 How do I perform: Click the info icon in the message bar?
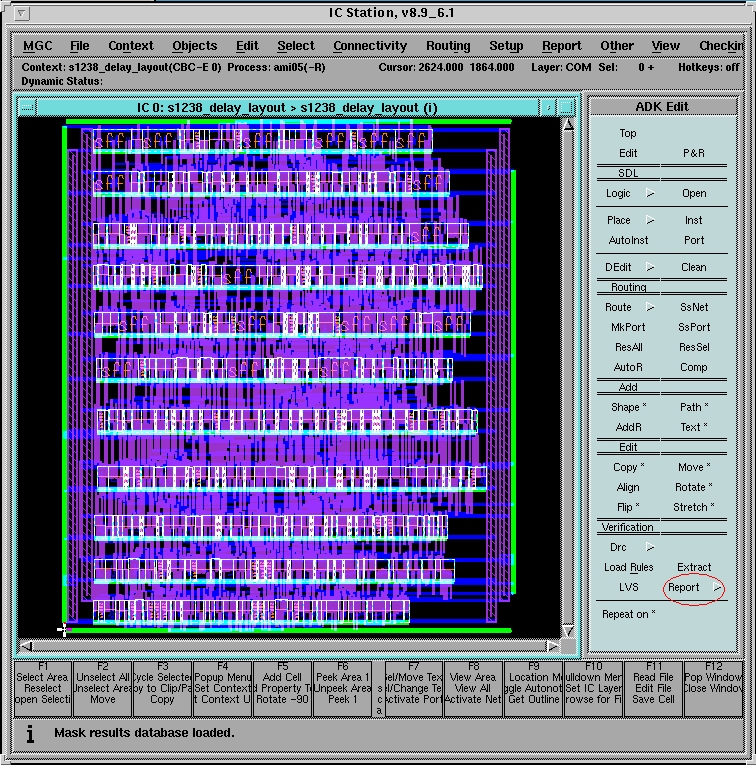(x=31, y=733)
